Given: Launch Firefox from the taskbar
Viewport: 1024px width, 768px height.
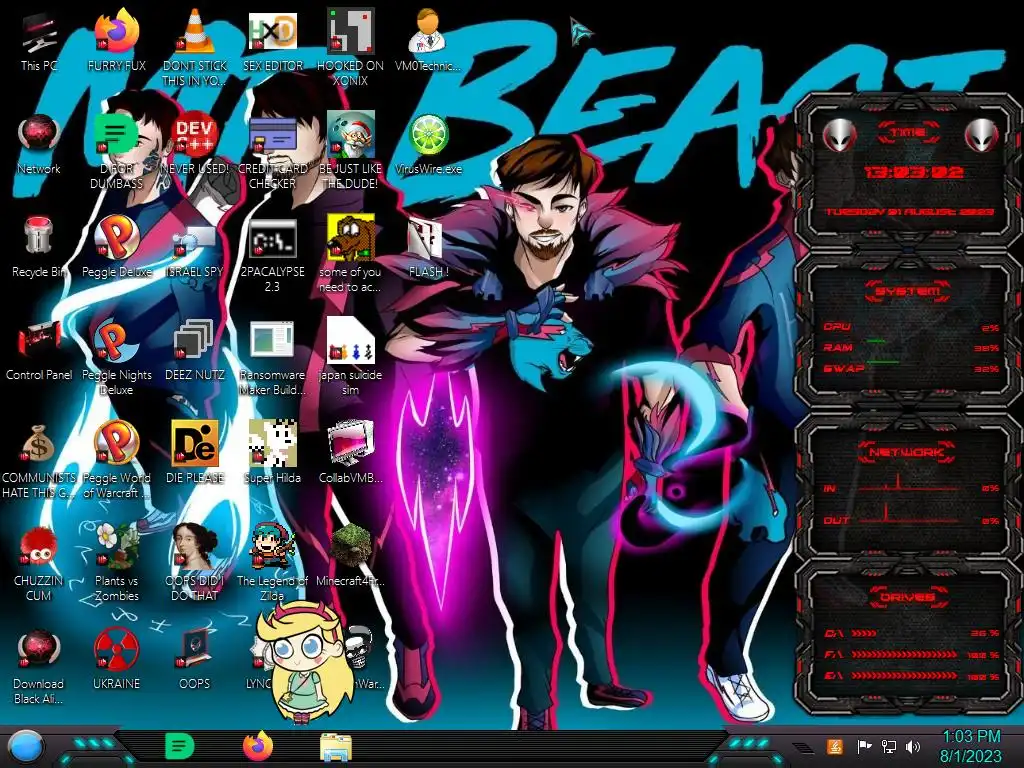Looking at the screenshot, I should point(258,746).
